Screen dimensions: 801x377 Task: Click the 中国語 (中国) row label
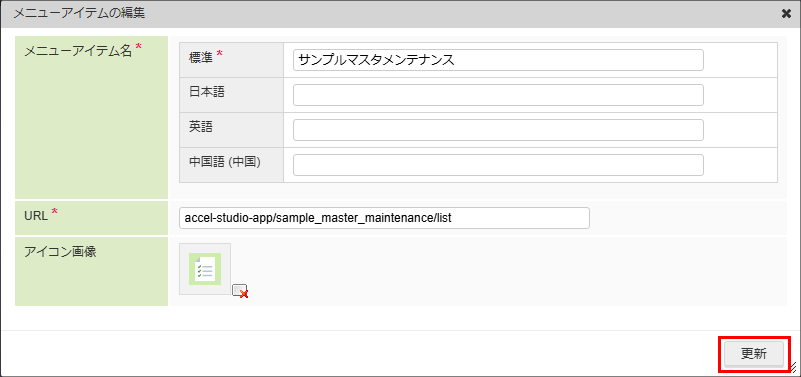tap(225, 161)
